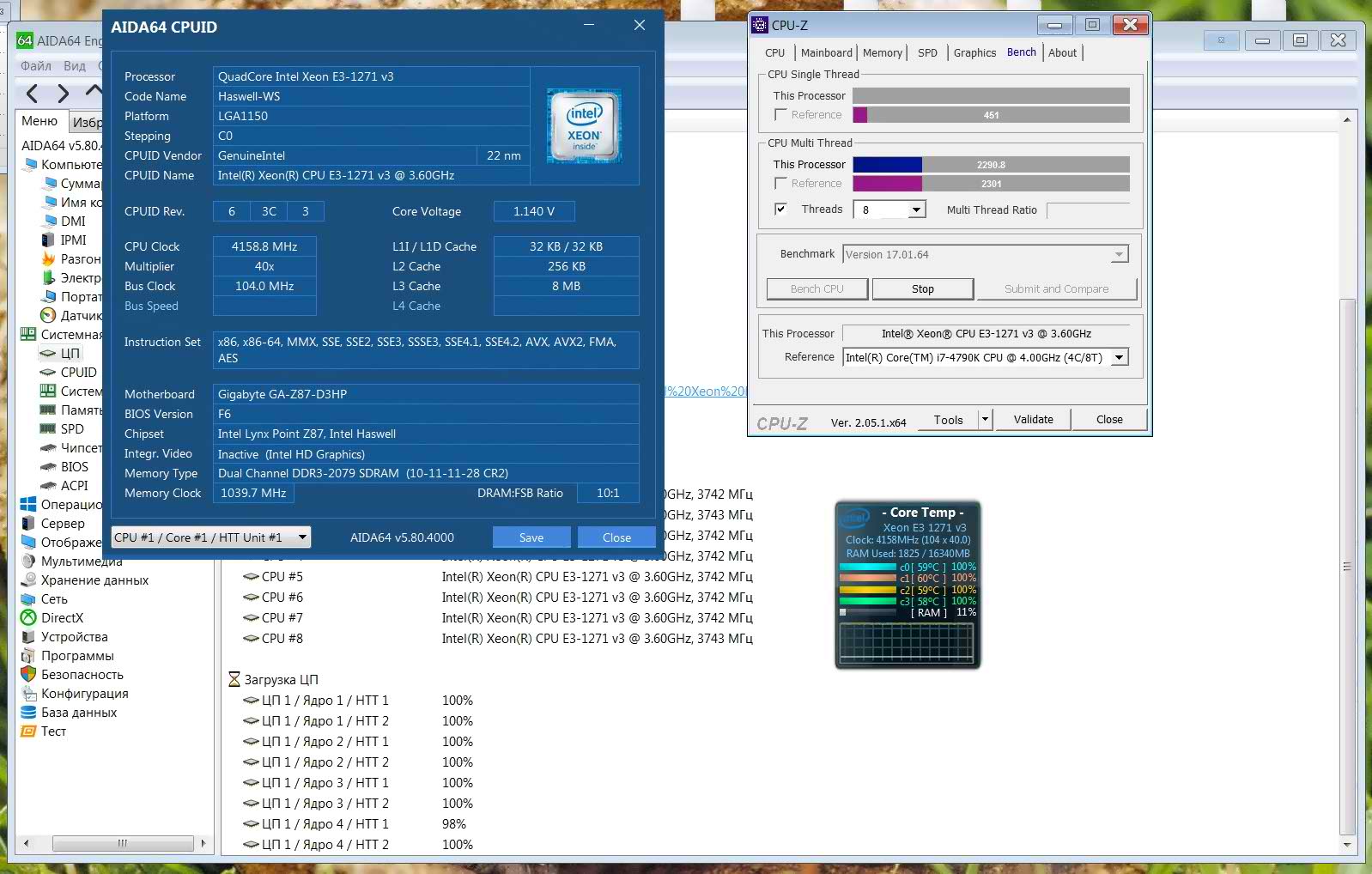Click the Безопасность shield icon
The image size is (1372, 874).
point(28,674)
